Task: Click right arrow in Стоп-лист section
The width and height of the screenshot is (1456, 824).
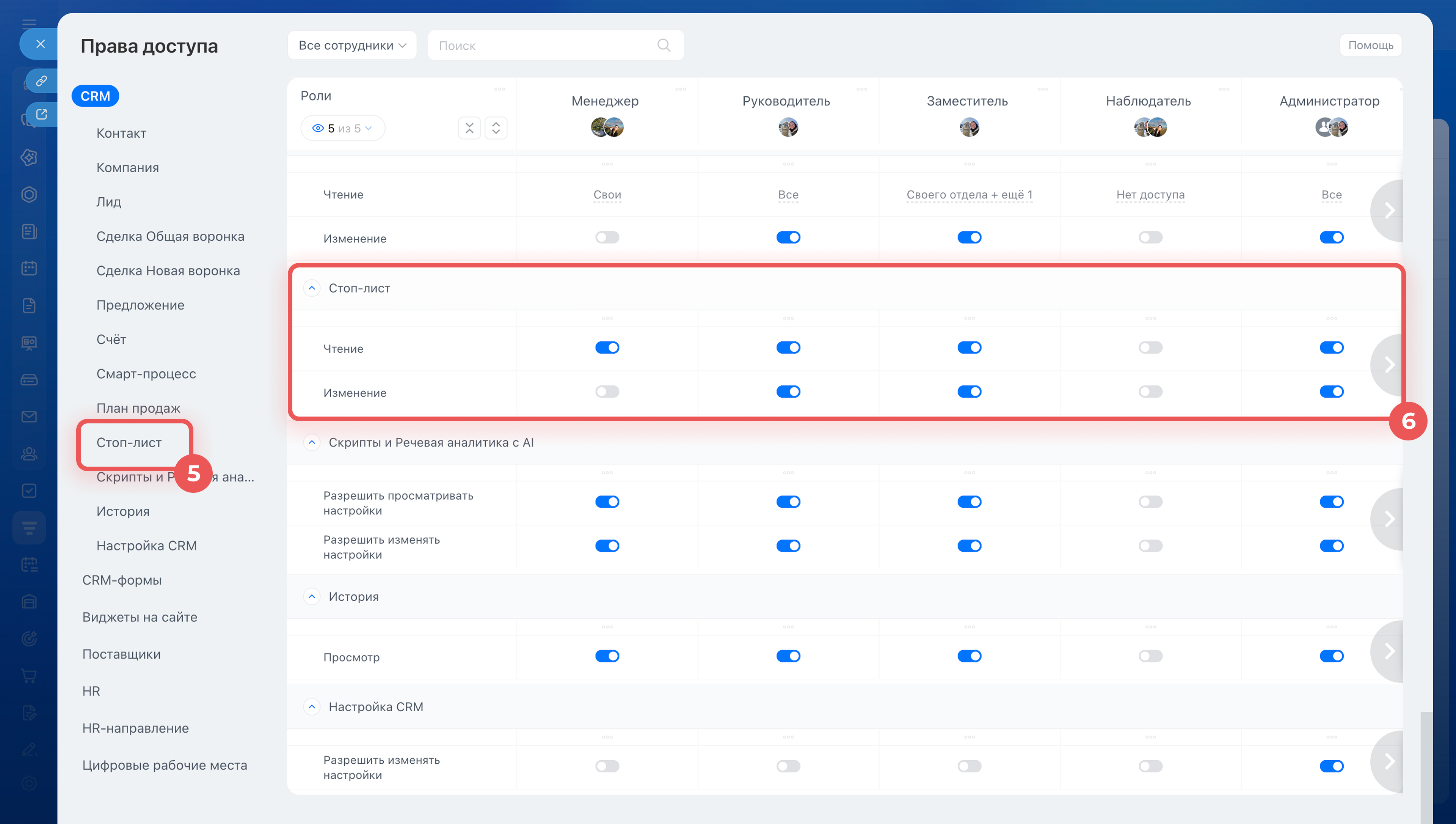Action: point(1389,365)
